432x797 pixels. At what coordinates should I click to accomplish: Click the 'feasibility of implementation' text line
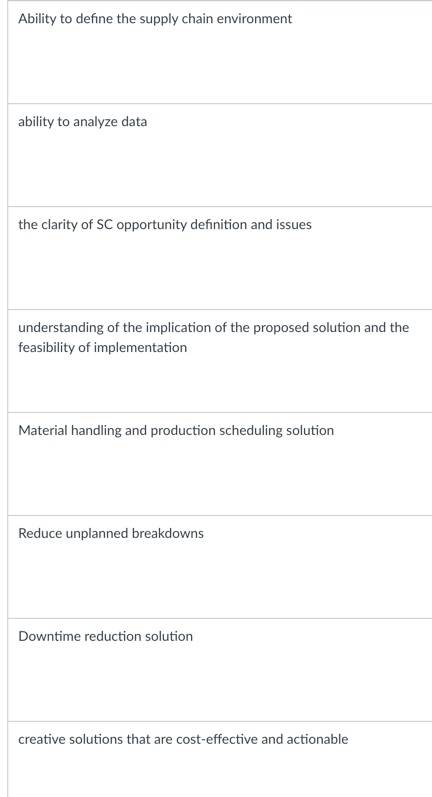point(102,348)
